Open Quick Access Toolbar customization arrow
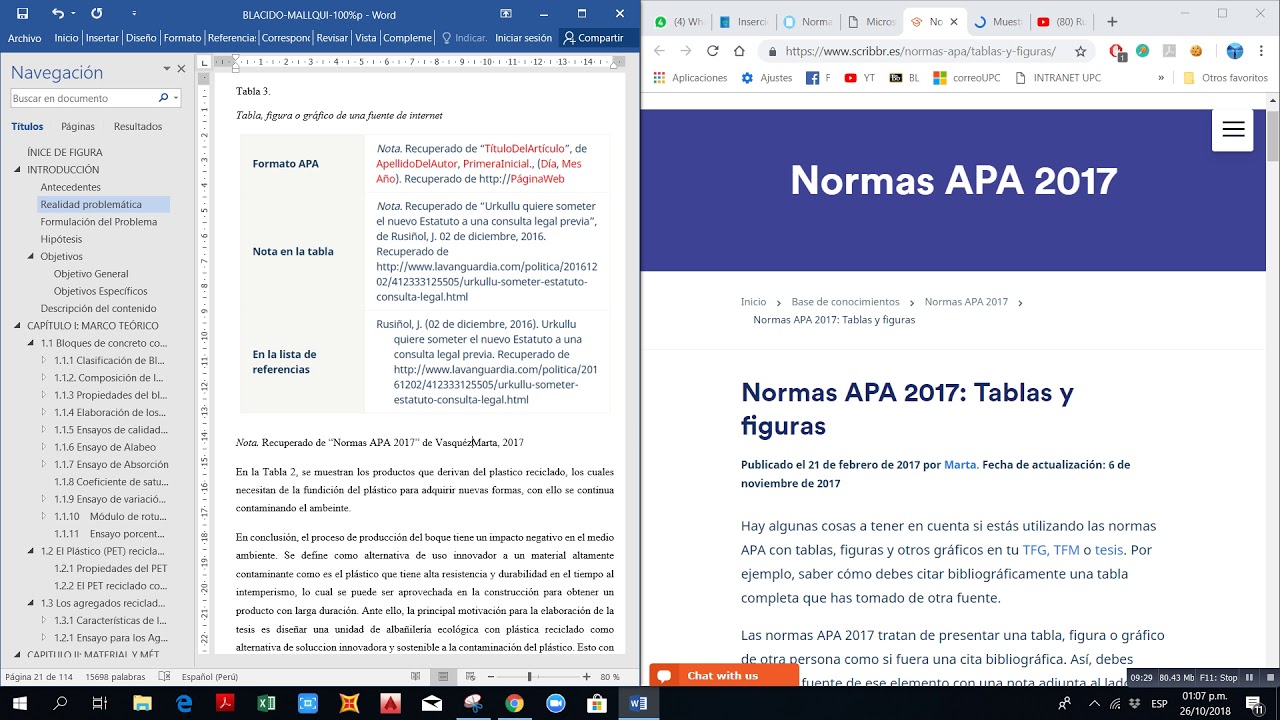This screenshot has width=1280, height=720. [x=135, y=15]
